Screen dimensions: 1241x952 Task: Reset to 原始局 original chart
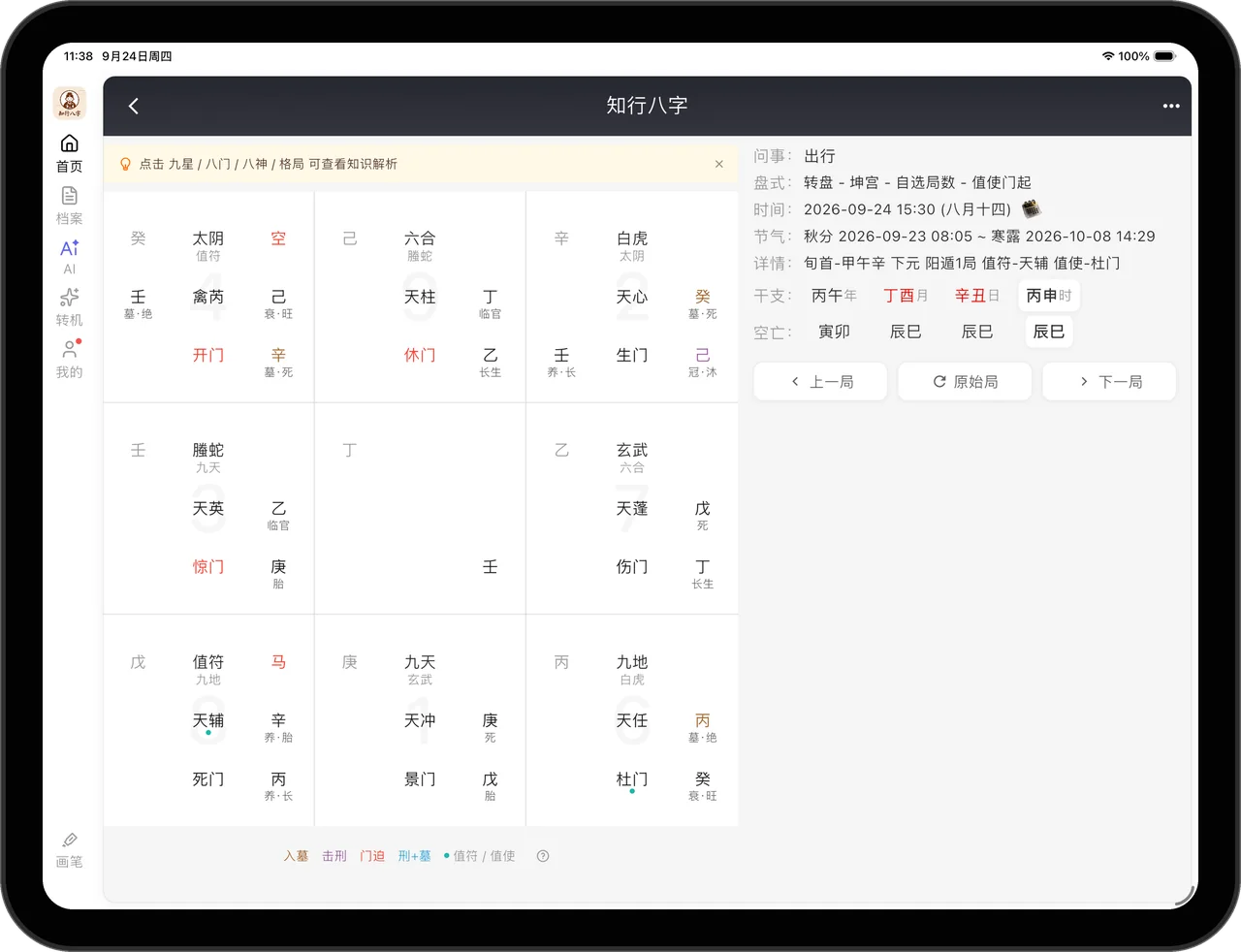(x=965, y=382)
